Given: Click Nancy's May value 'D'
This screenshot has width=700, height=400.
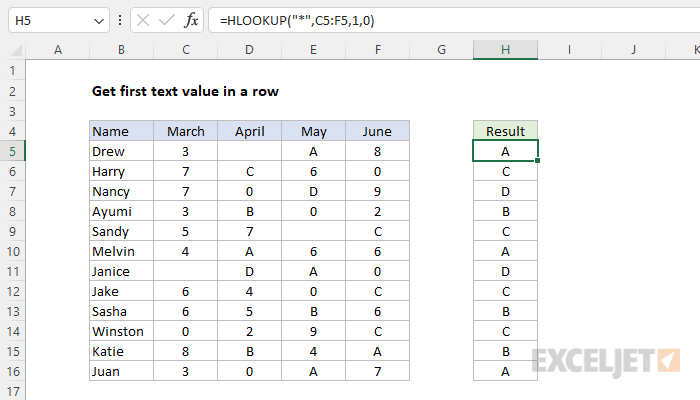Looking at the screenshot, I should (313, 192).
